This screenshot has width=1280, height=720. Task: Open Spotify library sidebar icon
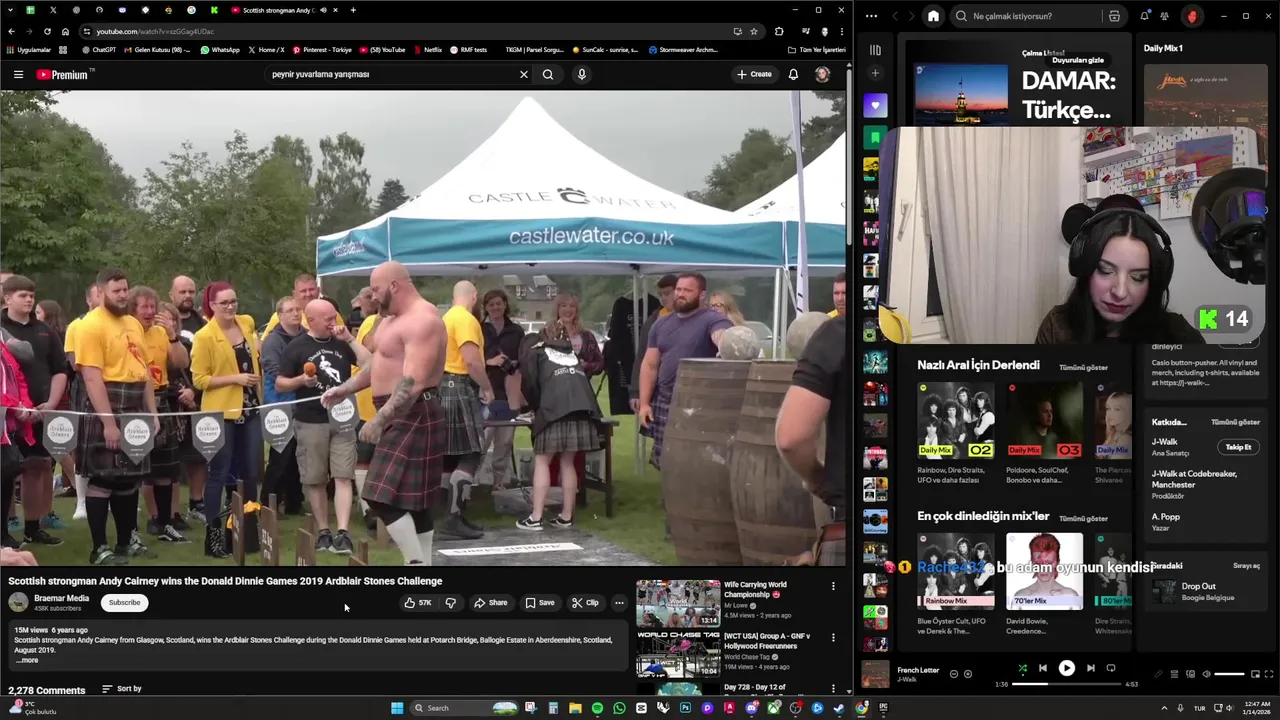pyautogui.click(x=875, y=50)
